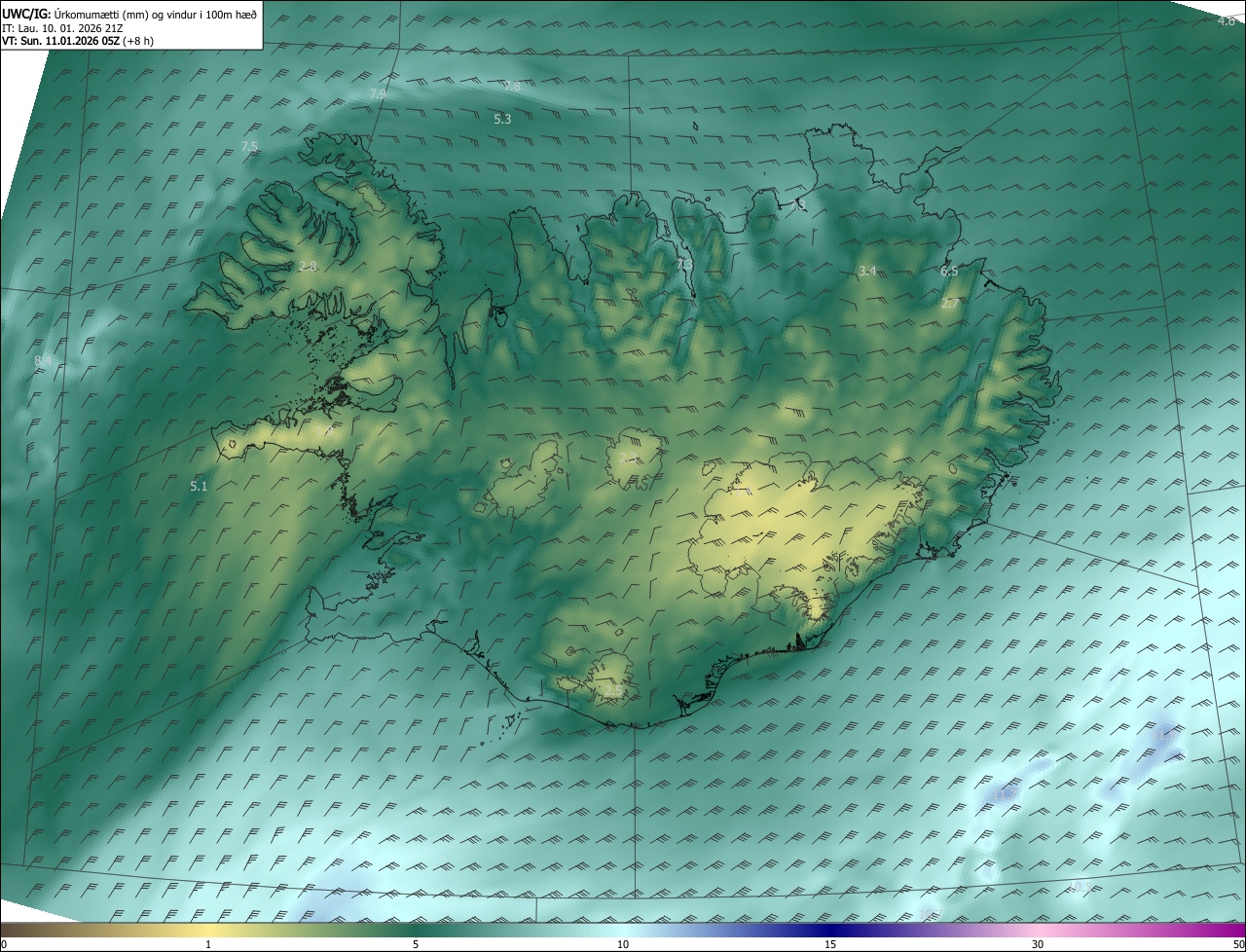Click the 'VT: Sun. 11.01.2026 05Z (+8 h)' line
1246x952 pixels.
(78, 41)
